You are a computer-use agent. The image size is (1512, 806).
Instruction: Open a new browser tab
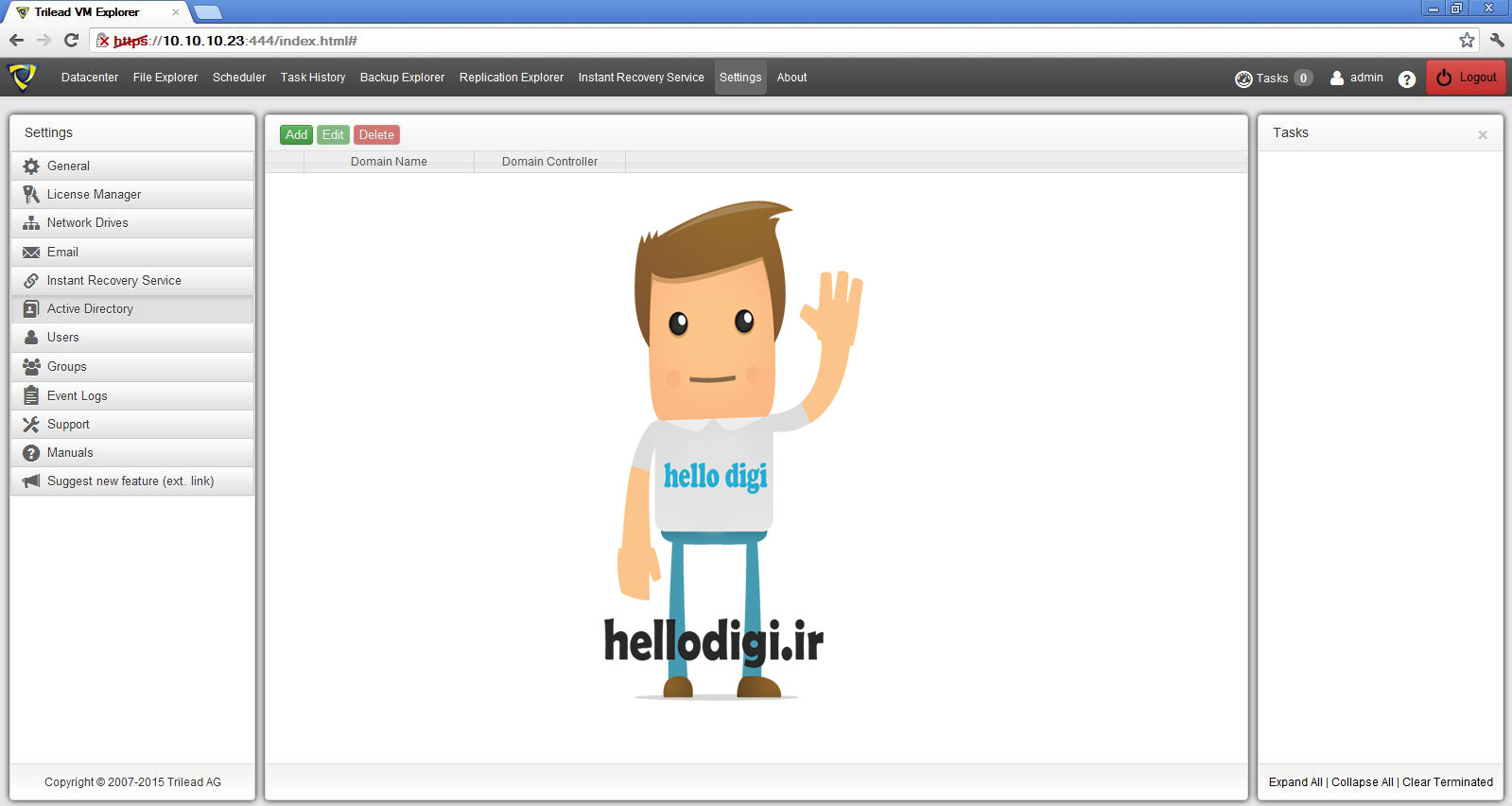pyautogui.click(x=207, y=12)
